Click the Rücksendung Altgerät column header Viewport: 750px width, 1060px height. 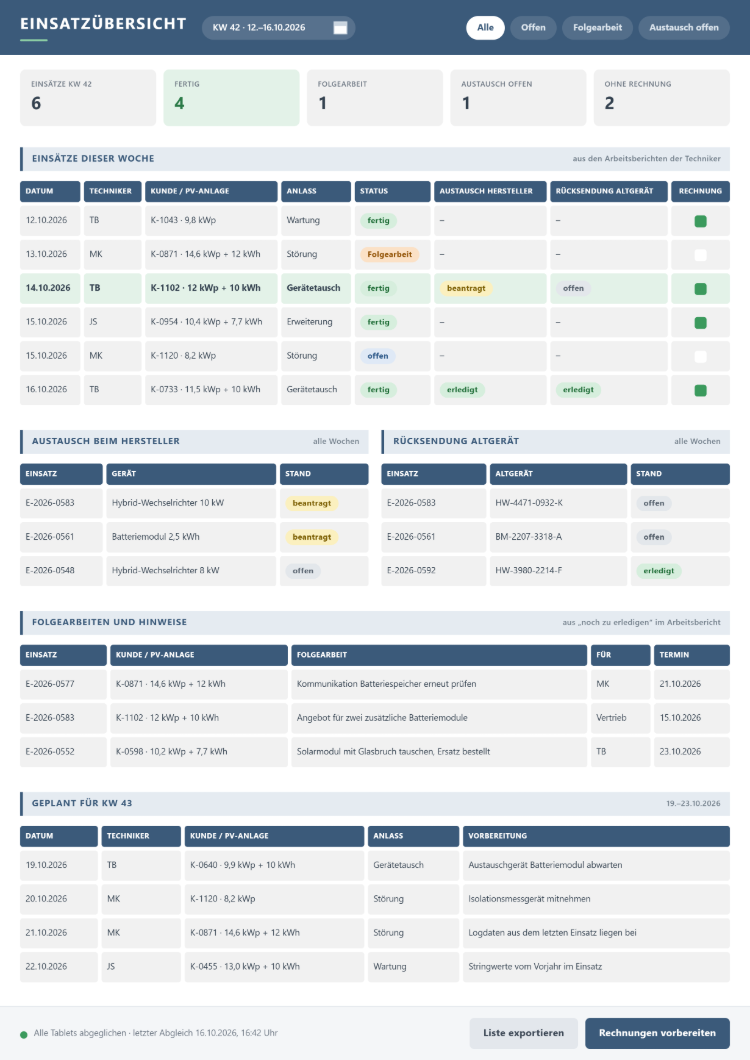coord(609,191)
